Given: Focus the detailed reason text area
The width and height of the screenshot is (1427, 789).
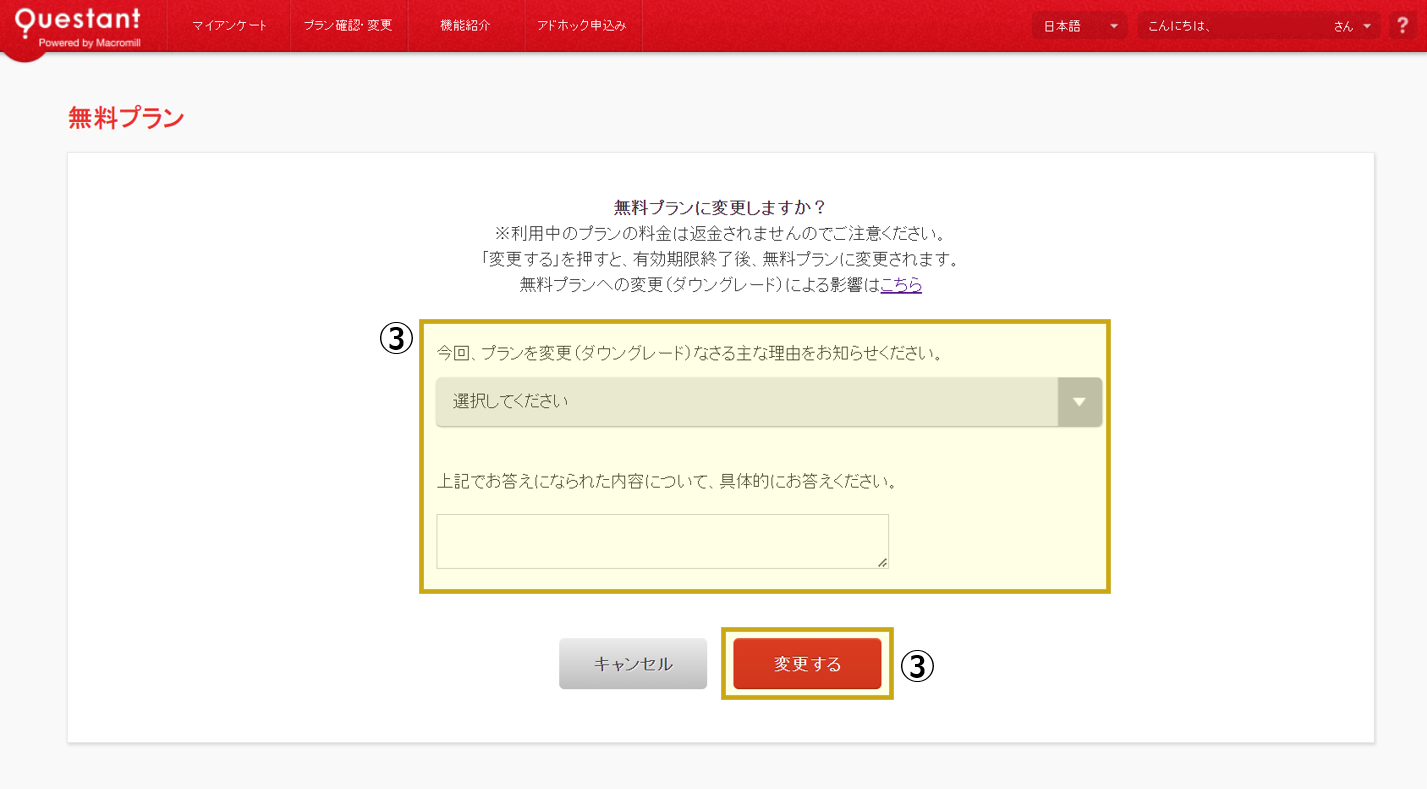Looking at the screenshot, I should click(x=662, y=541).
